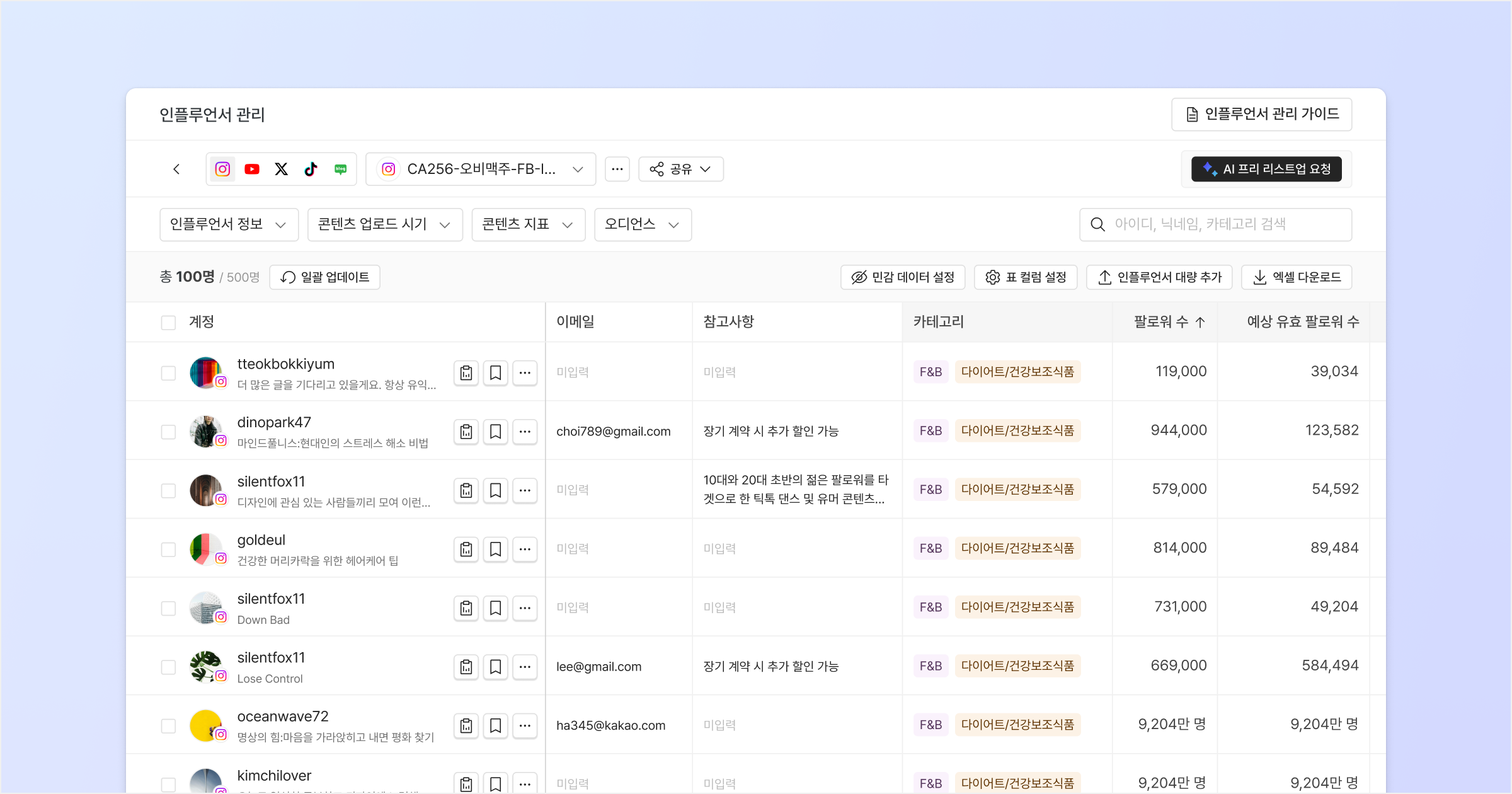Bookmark the dinopark47 account
The height and width of the screenshot is (794, 1512).
[x=496, y=432]
